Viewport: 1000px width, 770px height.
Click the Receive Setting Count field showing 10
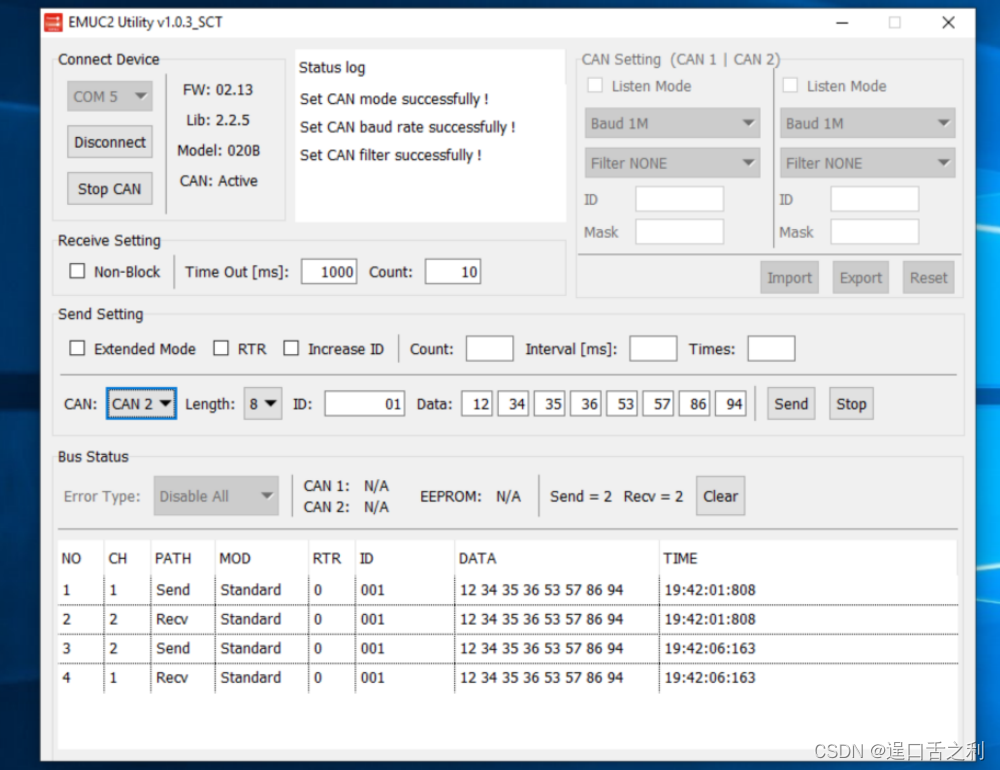coord(453,272)
